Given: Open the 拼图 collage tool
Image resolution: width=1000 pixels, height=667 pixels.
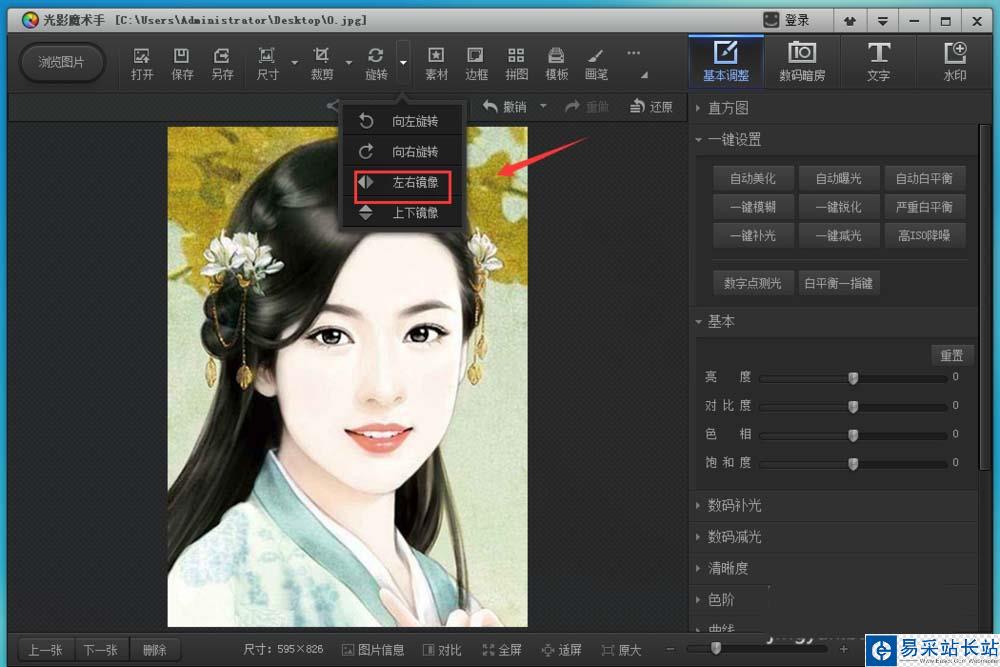Looking at the screenshot, I should click(x=516, y=63).
